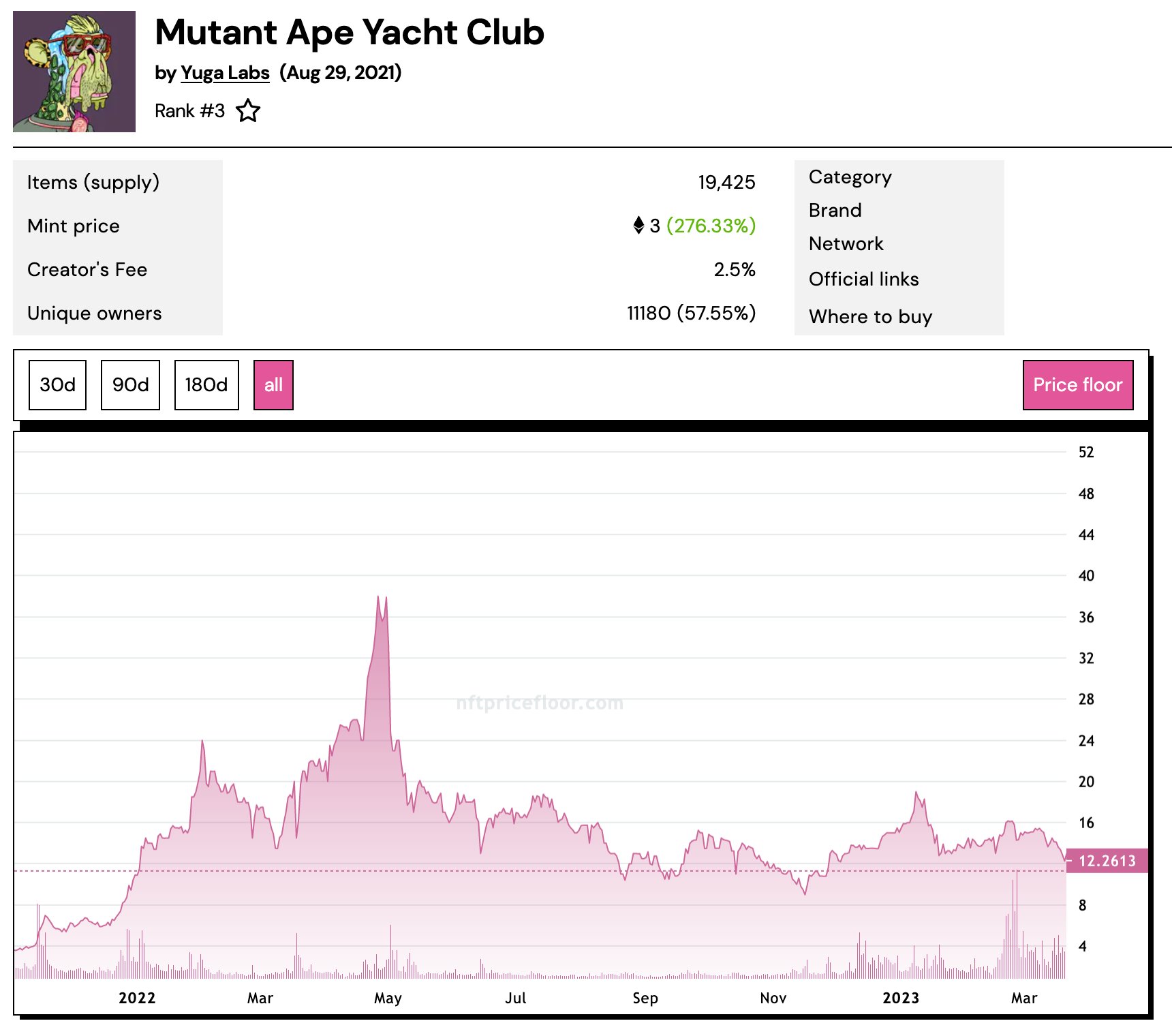
Task: Click the 52 value on the price axis
Action: coord(1086,452)
